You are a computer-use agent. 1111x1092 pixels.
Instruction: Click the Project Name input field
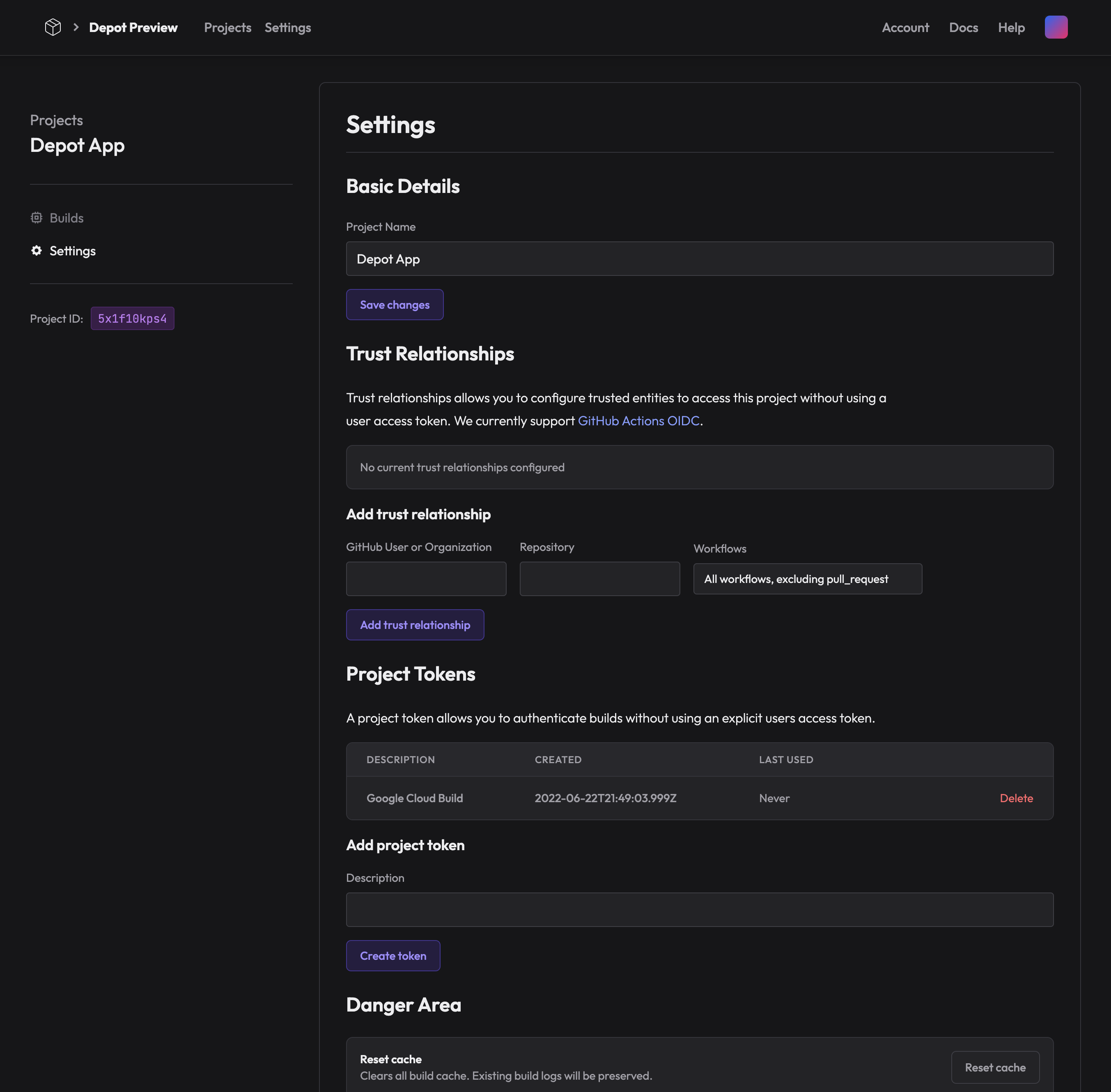(700, 258)
